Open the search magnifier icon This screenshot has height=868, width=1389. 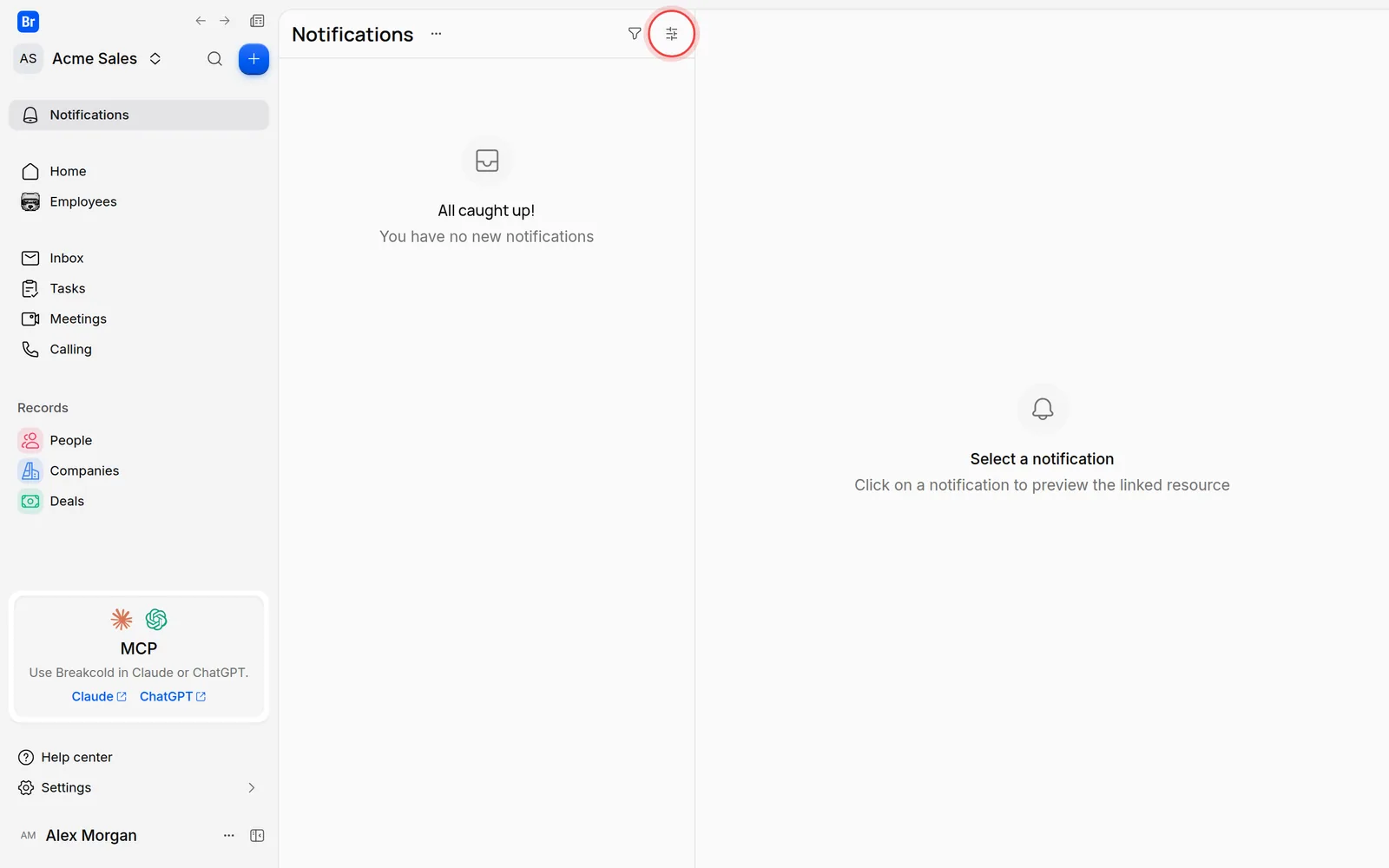point(214,59)
